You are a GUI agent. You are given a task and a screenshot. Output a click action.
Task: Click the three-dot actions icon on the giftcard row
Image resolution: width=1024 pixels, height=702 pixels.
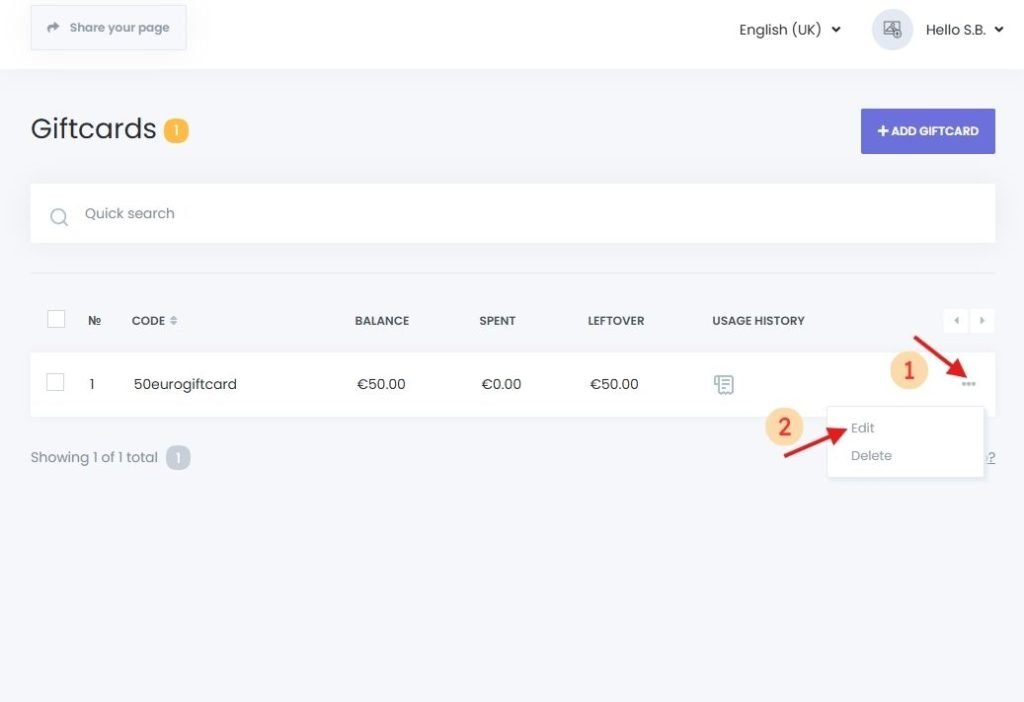click(x=967, y=383)
